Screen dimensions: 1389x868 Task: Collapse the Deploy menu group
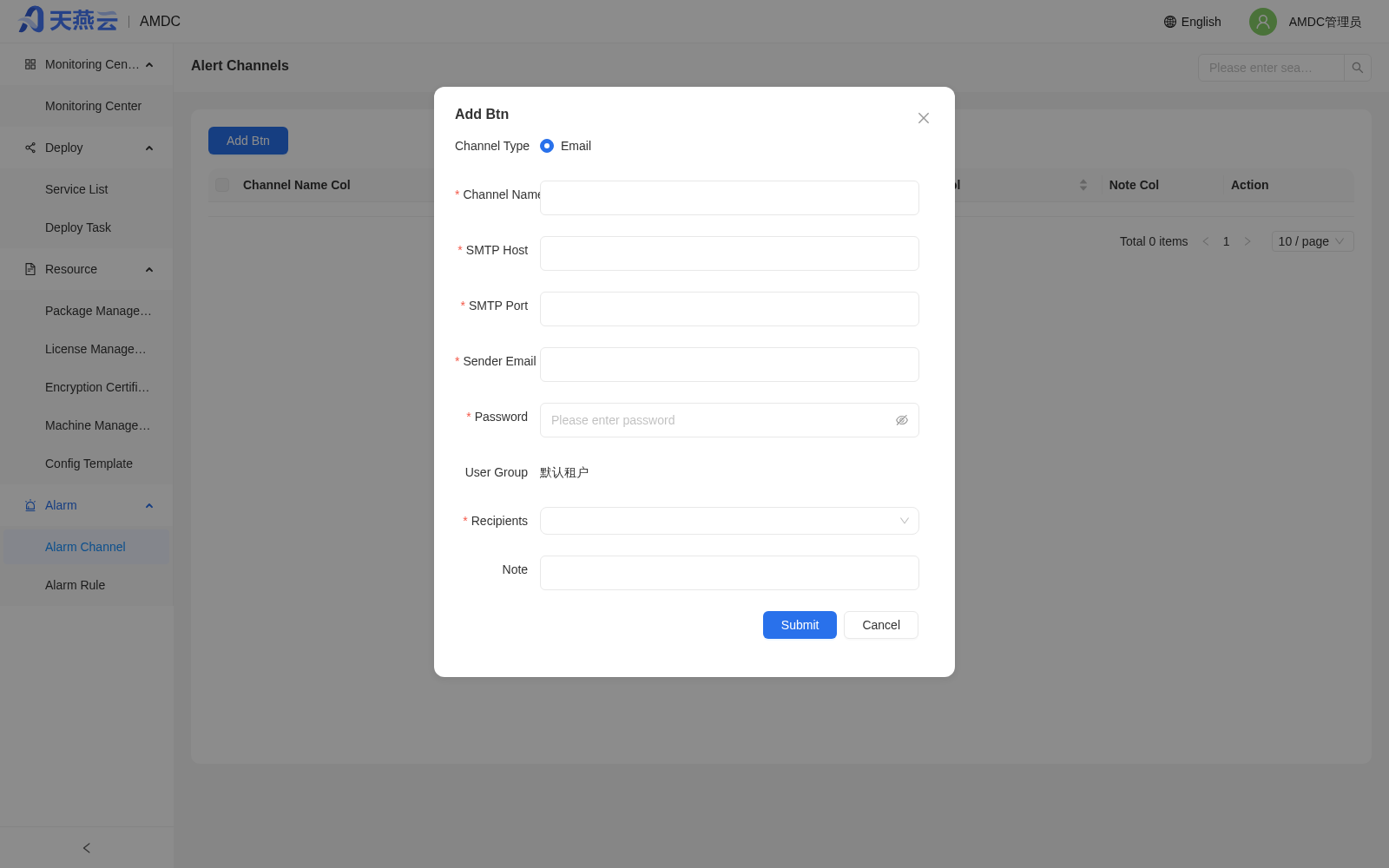[149, 148]
